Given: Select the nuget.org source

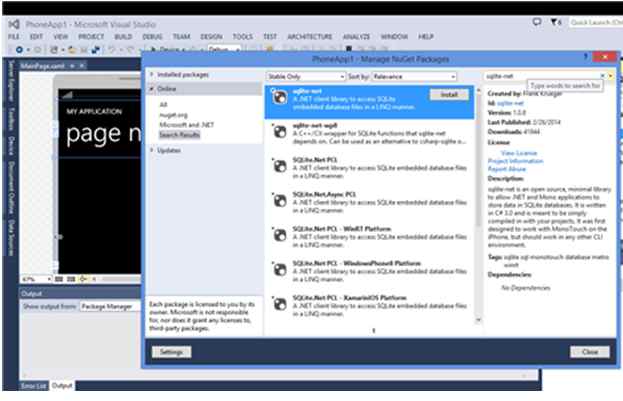Looking at the screenshot, I should pos(173,115).
